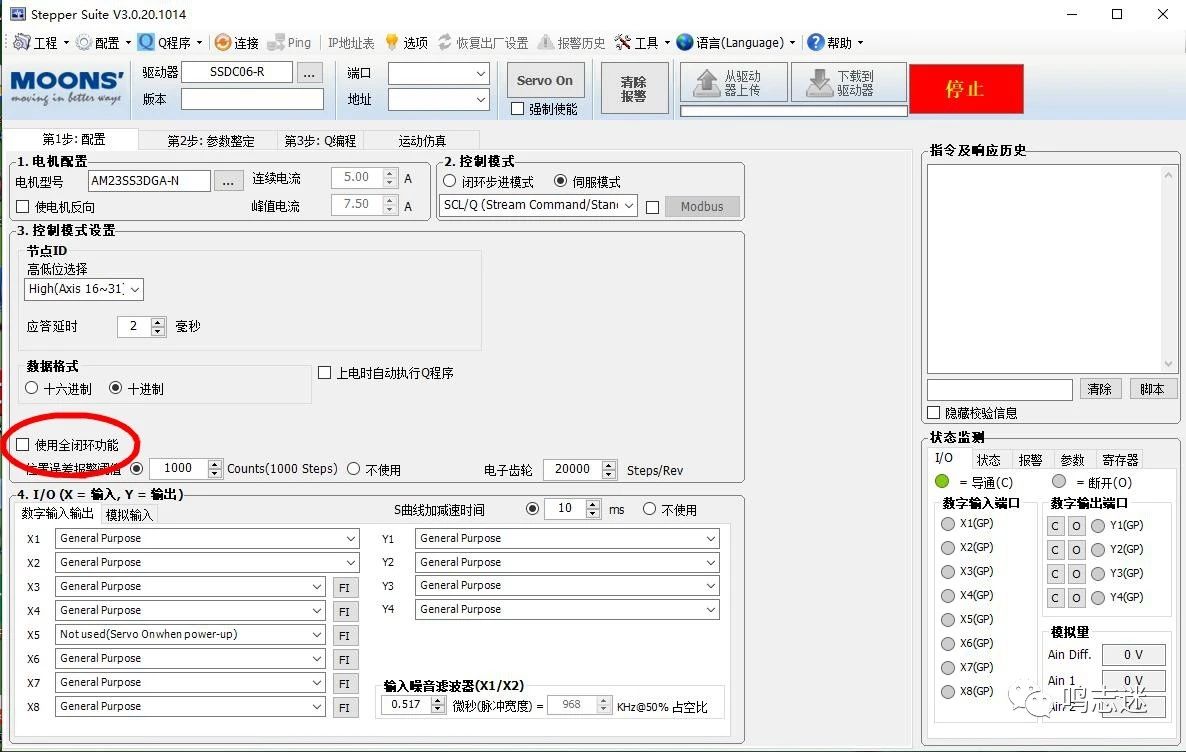The height and width of the screenshot is (752, 1186).
Task: Switch to 模拟输入 analog input tab
Action: (x=129, y=515)
